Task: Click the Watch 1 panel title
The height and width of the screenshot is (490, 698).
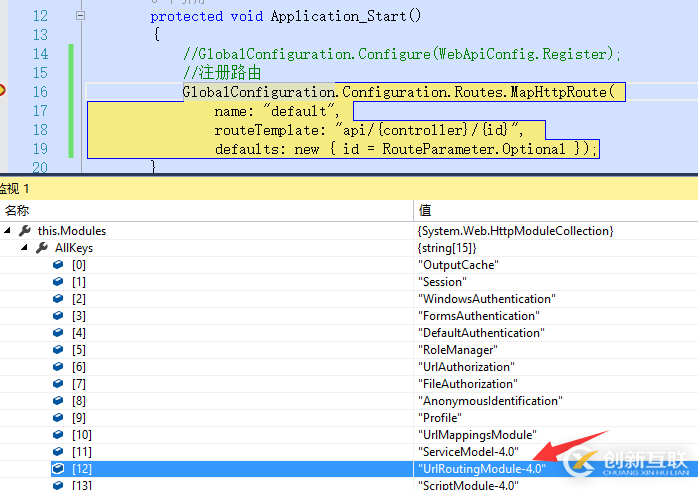Action: (x=14, y=189)
